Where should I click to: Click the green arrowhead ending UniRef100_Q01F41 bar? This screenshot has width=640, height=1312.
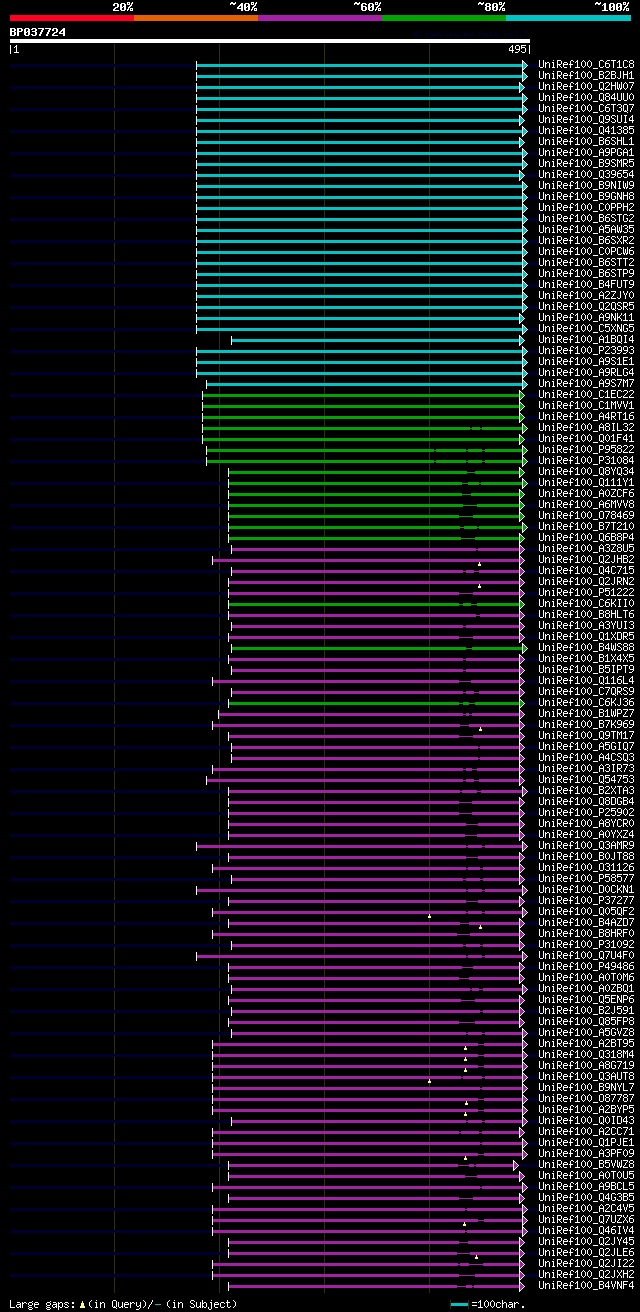523,439
